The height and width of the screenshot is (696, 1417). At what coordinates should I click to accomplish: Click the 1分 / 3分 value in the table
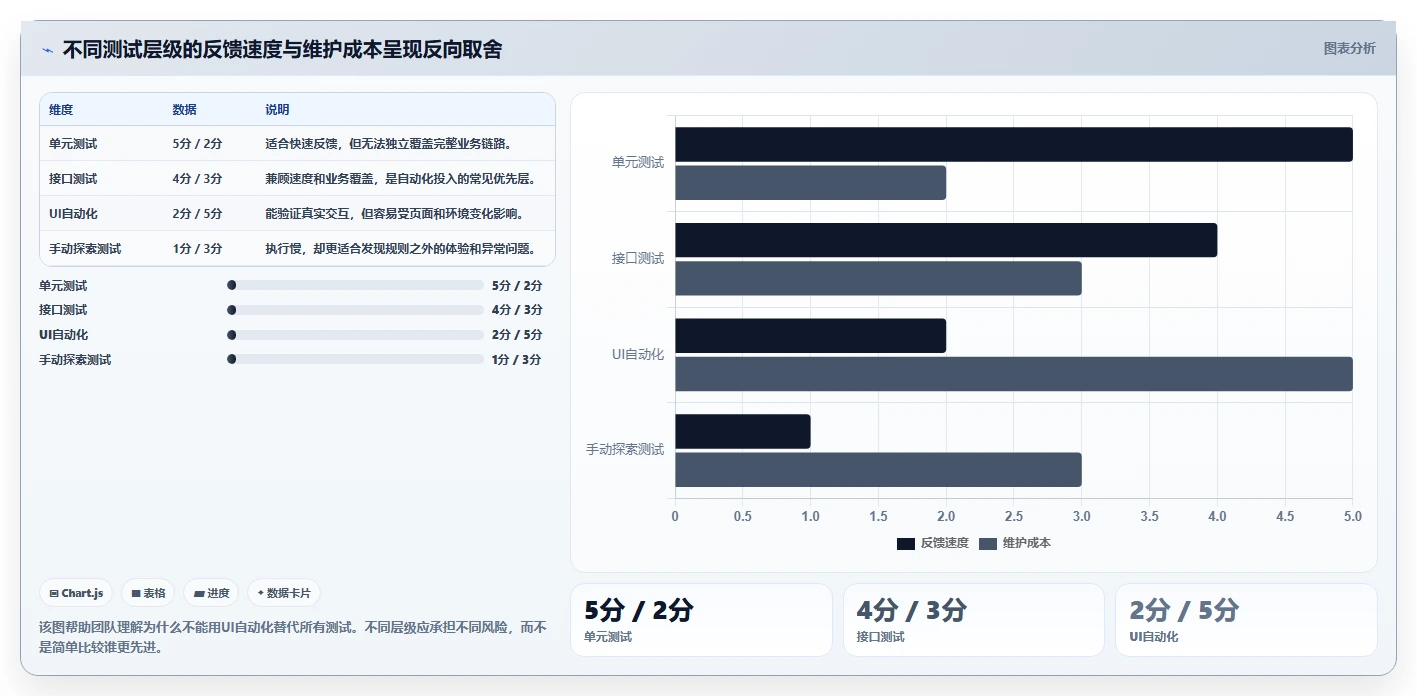[197, 249]
